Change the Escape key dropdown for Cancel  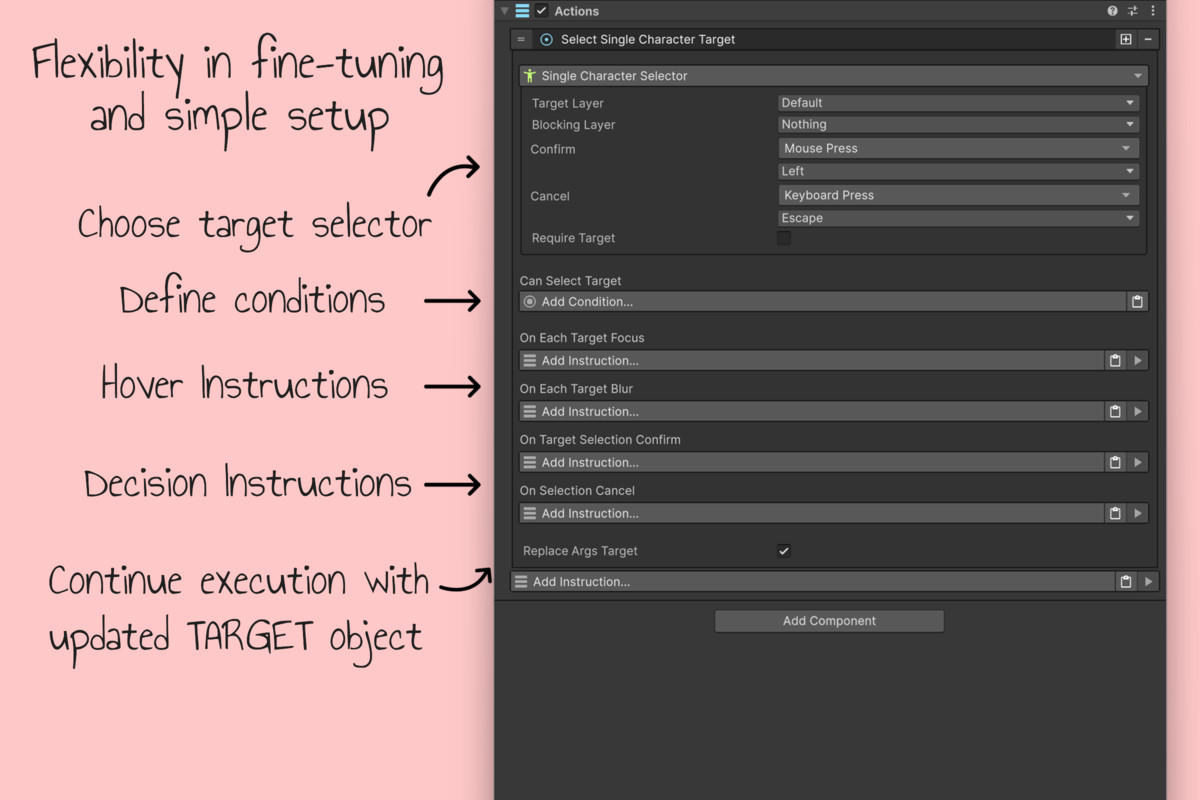(958, 218)
